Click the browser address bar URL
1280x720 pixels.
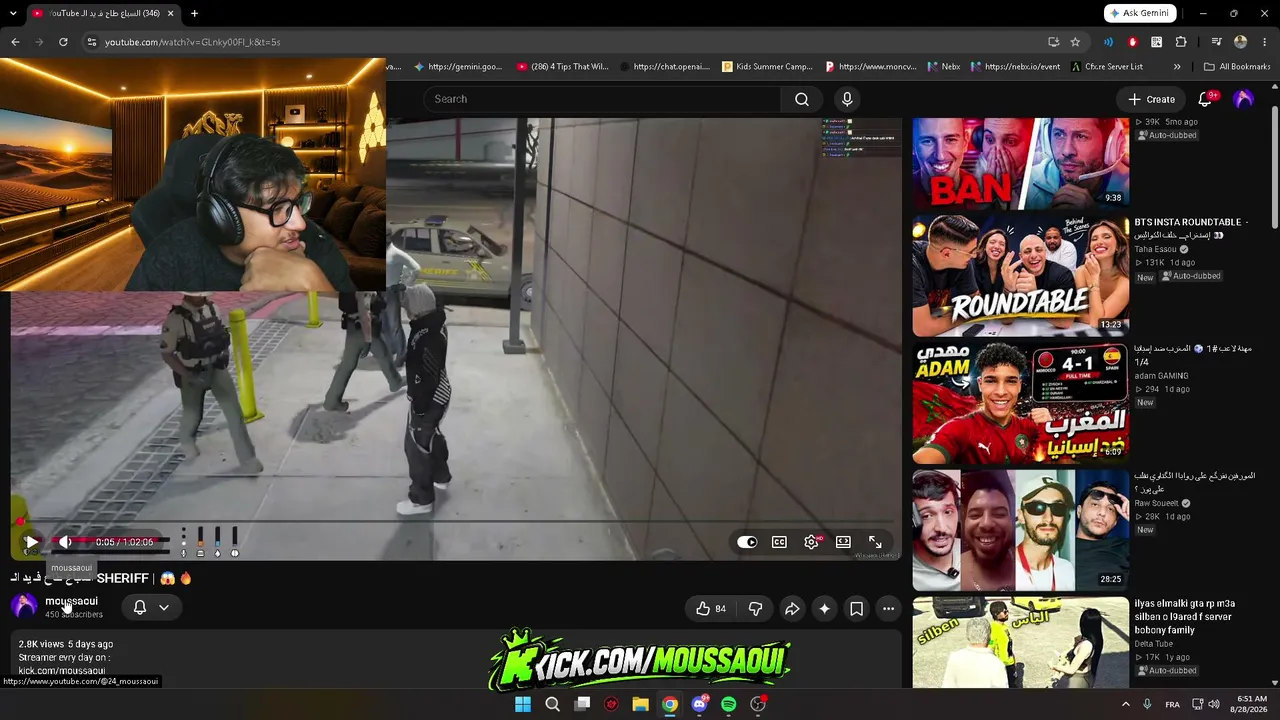tap(192, 42)
